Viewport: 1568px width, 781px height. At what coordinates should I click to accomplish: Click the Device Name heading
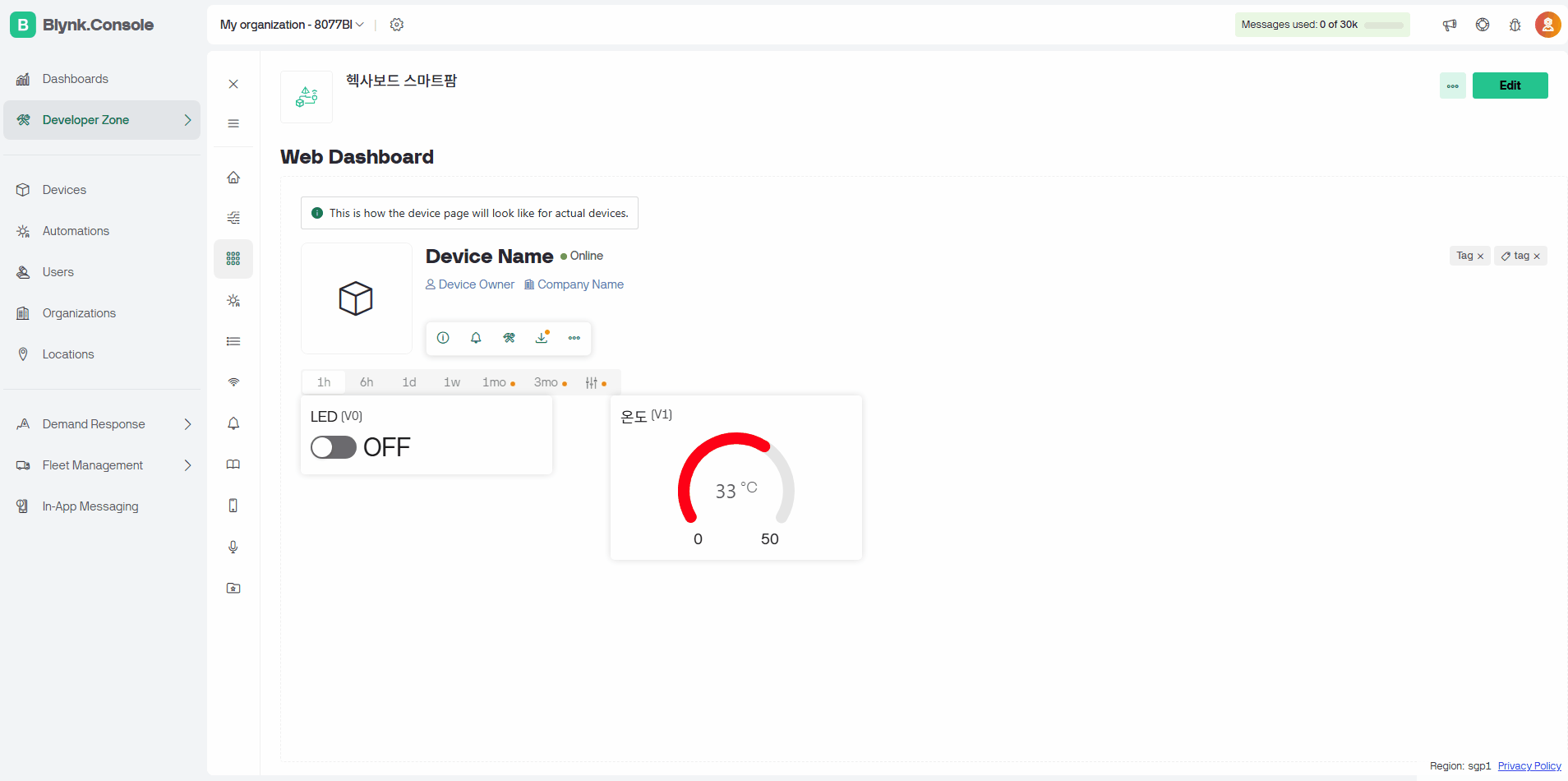[x=490, y=256]
